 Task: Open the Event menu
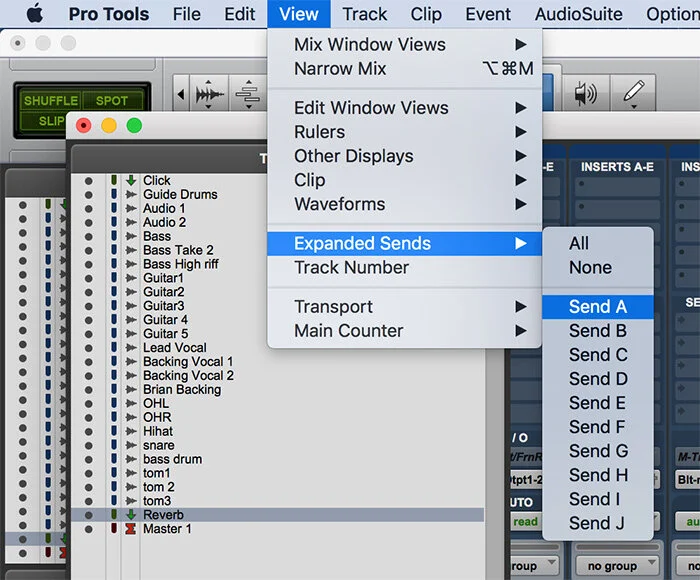(488, 14)
